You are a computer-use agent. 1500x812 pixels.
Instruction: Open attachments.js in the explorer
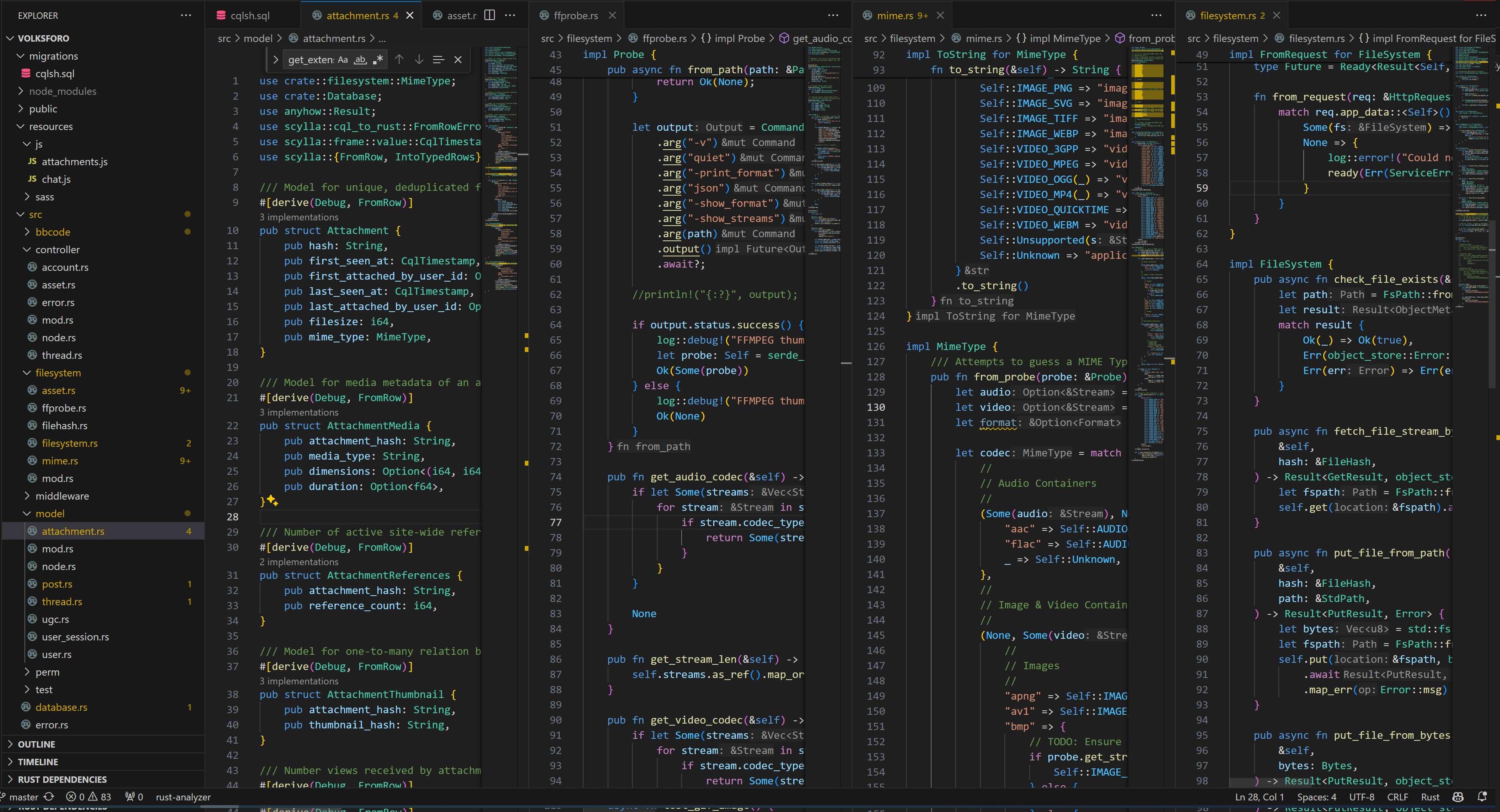pyautogui.click(x=102, y=161)
